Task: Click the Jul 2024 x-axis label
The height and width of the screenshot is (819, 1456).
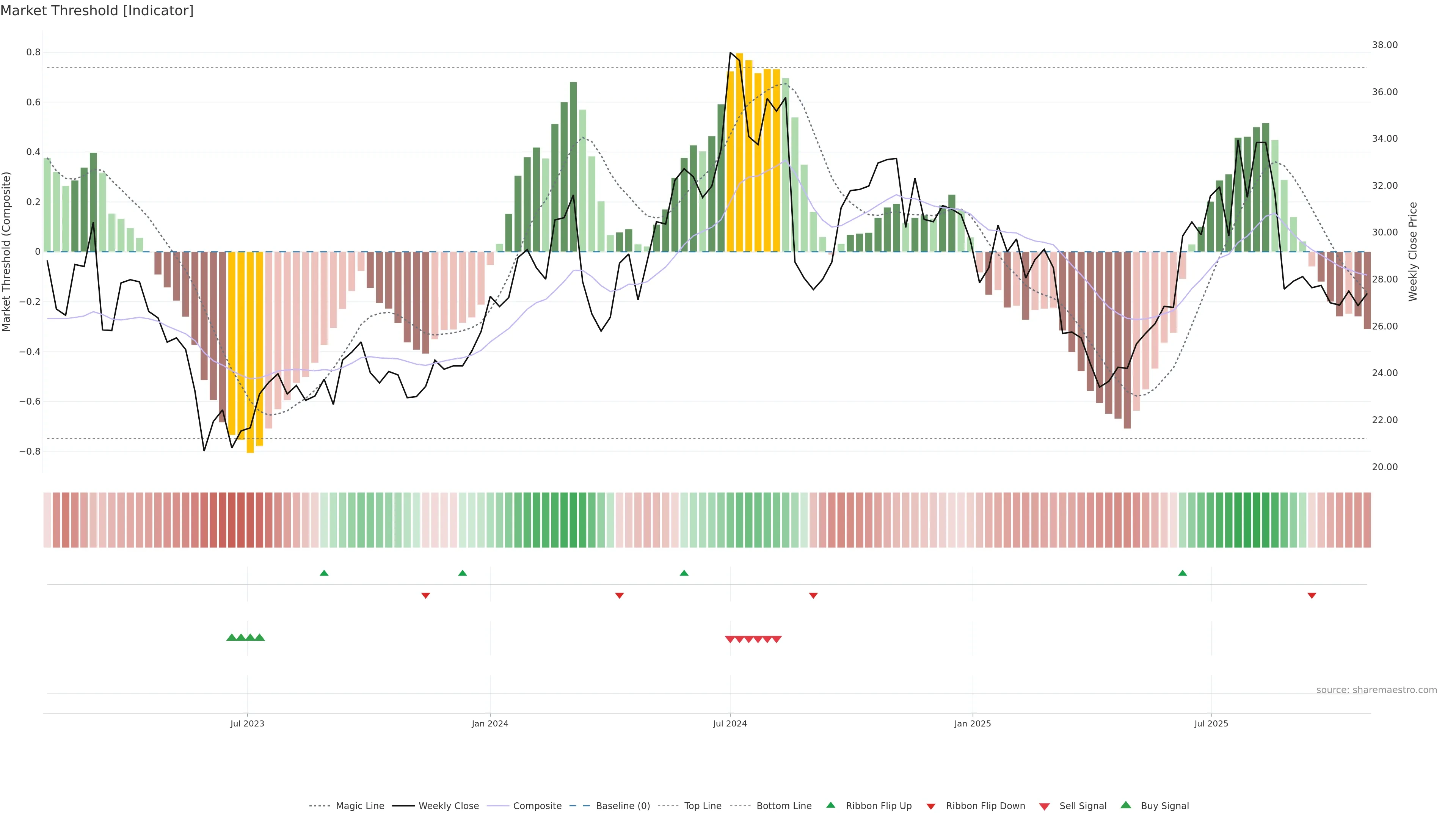Action: coord(730,723)
